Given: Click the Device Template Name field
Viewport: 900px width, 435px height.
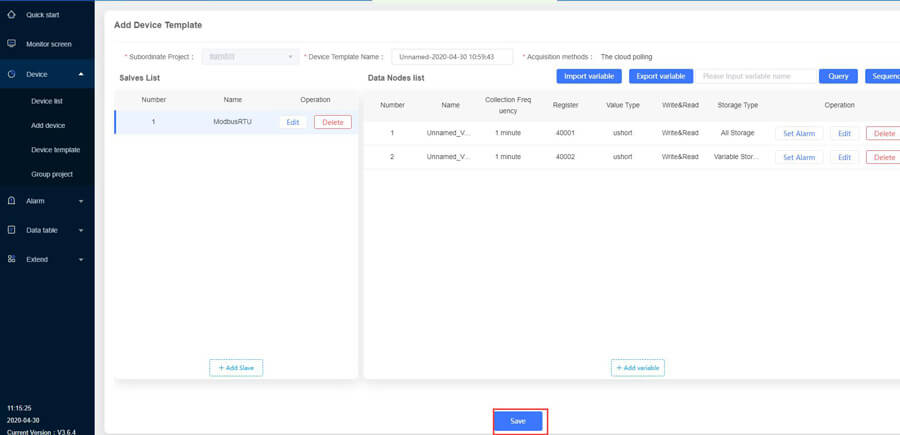Looking at the screenshot, I should (x=452, y=57).
